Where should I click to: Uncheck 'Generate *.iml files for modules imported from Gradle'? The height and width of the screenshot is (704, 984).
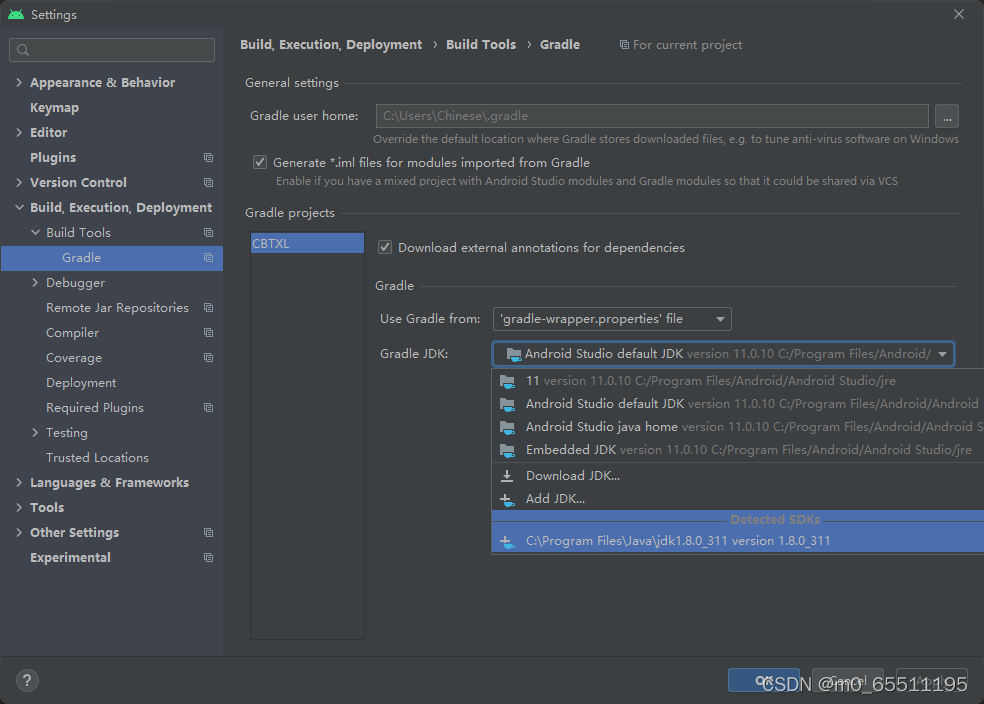pos(259,162)
